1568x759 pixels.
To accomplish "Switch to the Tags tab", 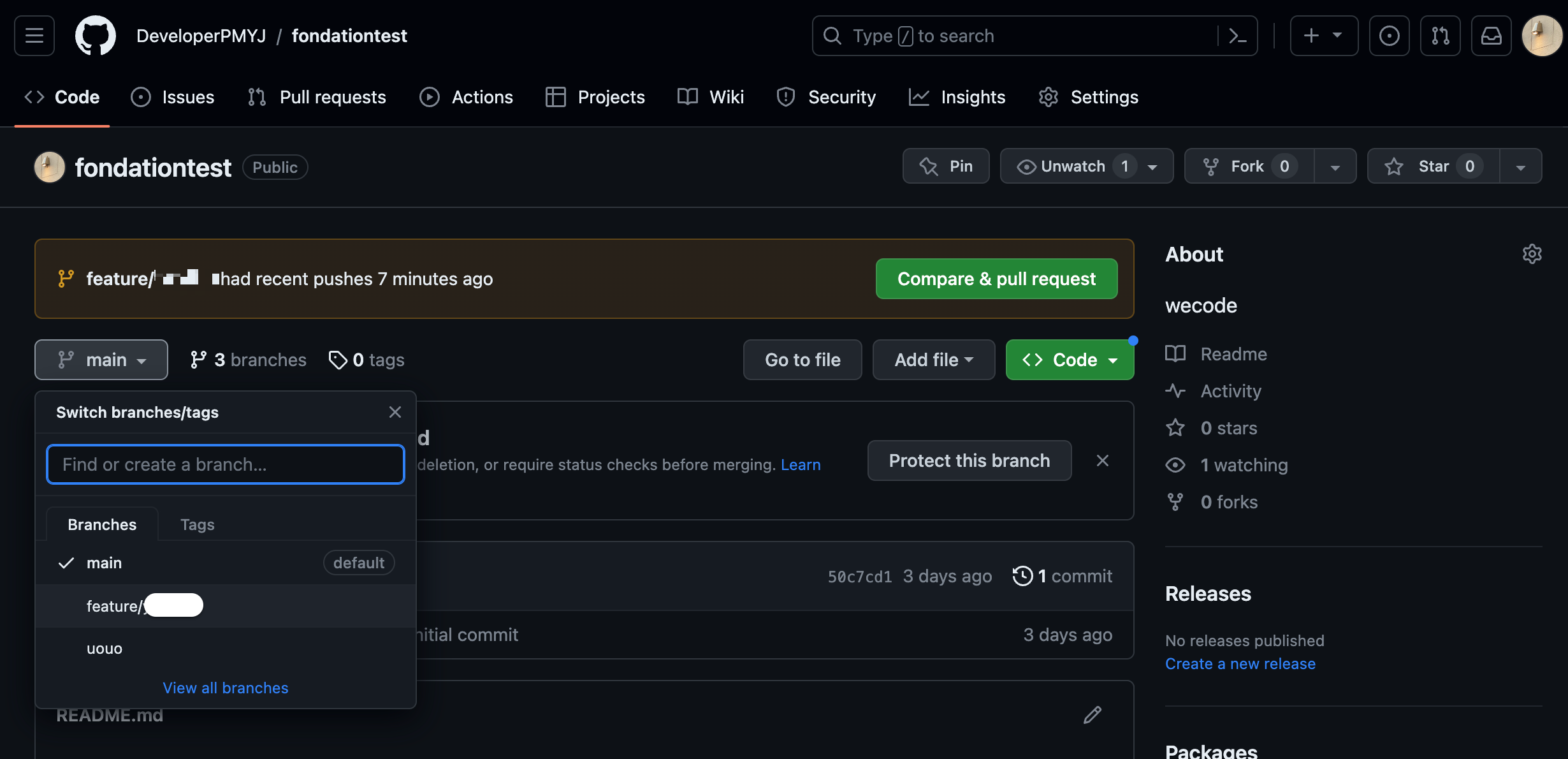I will [197, 524].
